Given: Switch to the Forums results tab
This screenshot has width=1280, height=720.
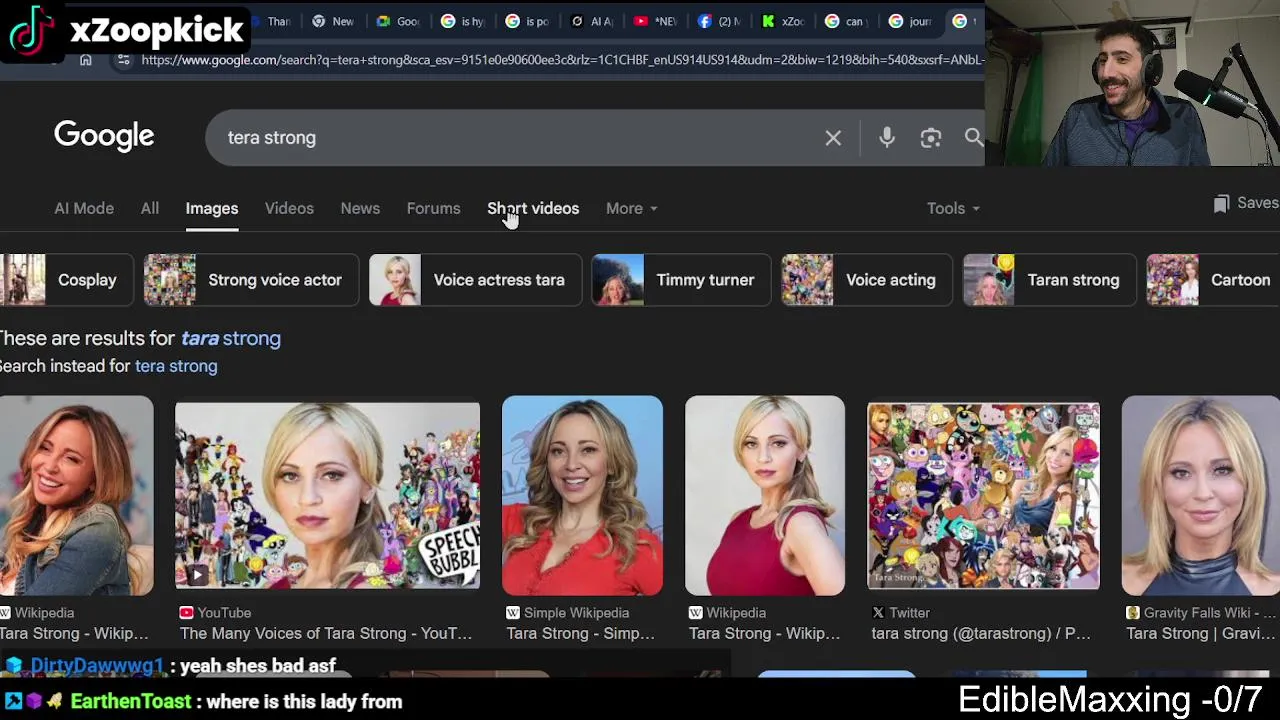Looking at the screenshot, I should (x=433, y=208).
